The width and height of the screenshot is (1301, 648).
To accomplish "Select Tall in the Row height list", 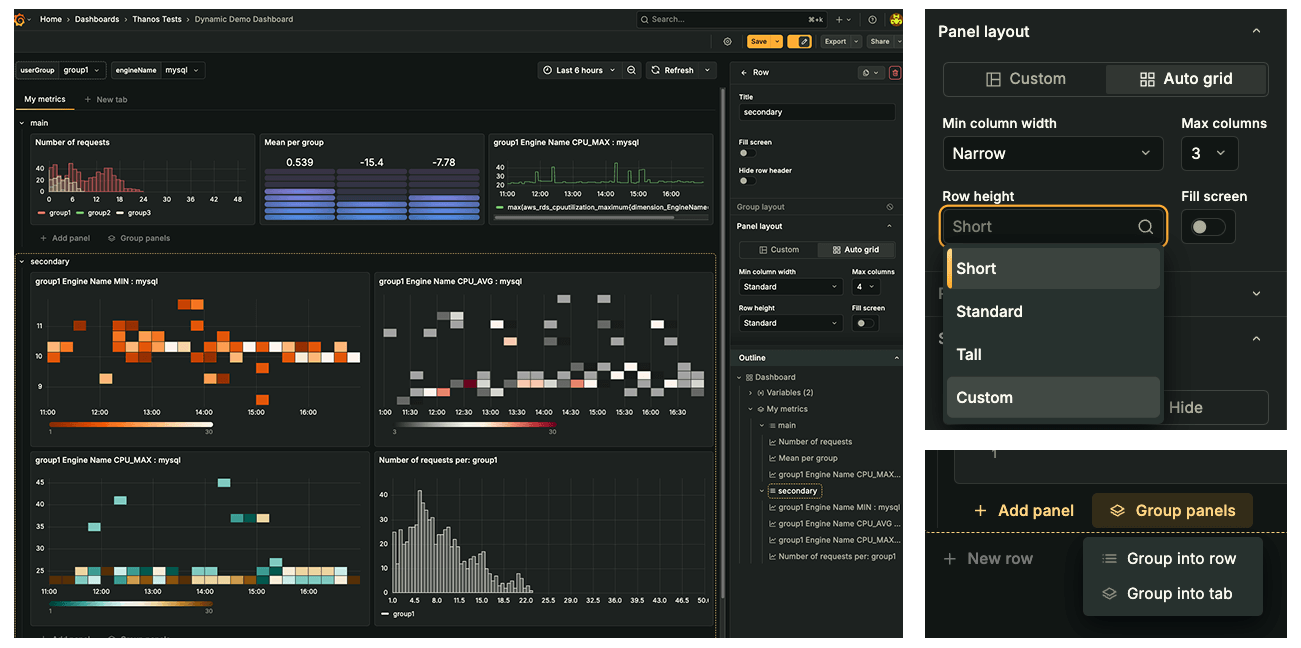I will point(969,354).
